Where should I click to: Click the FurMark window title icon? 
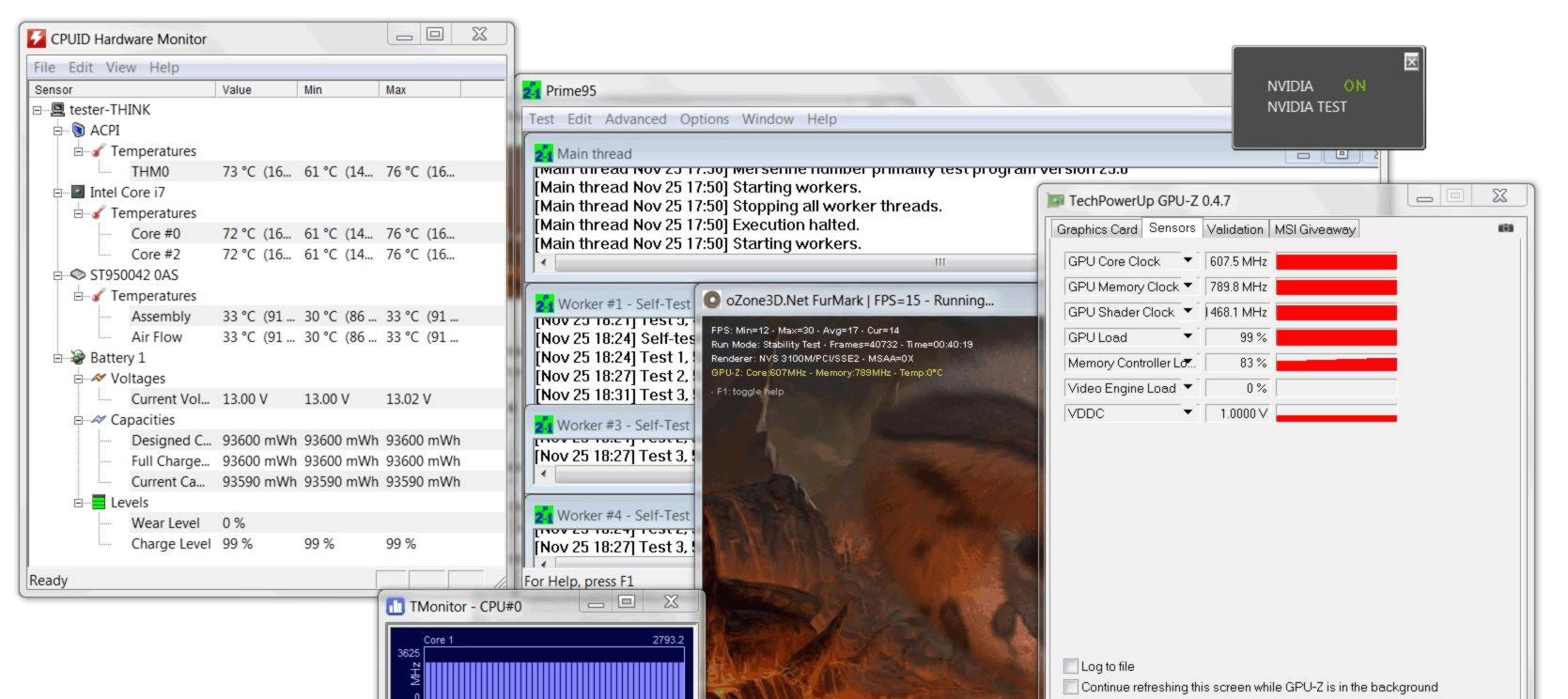[712, 300]
